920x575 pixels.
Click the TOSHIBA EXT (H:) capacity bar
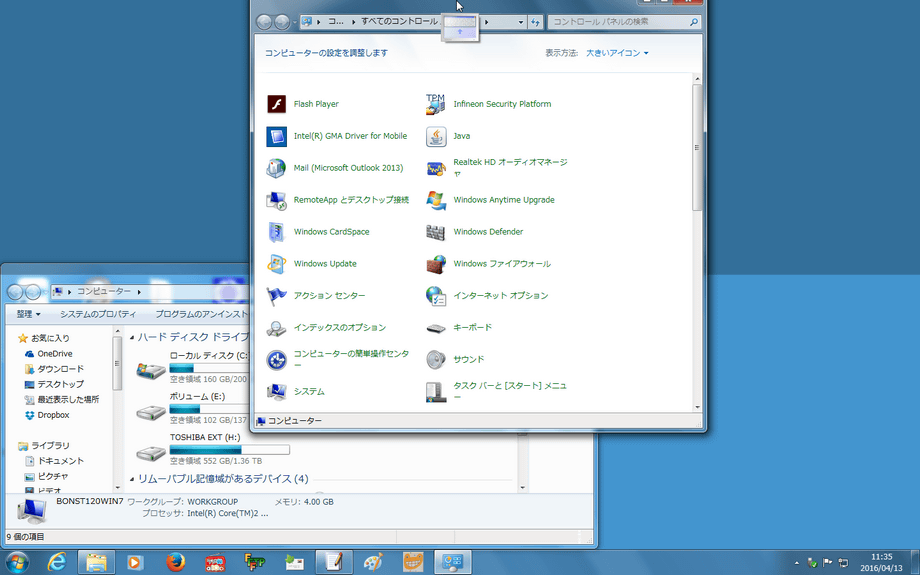pos(229,450)
